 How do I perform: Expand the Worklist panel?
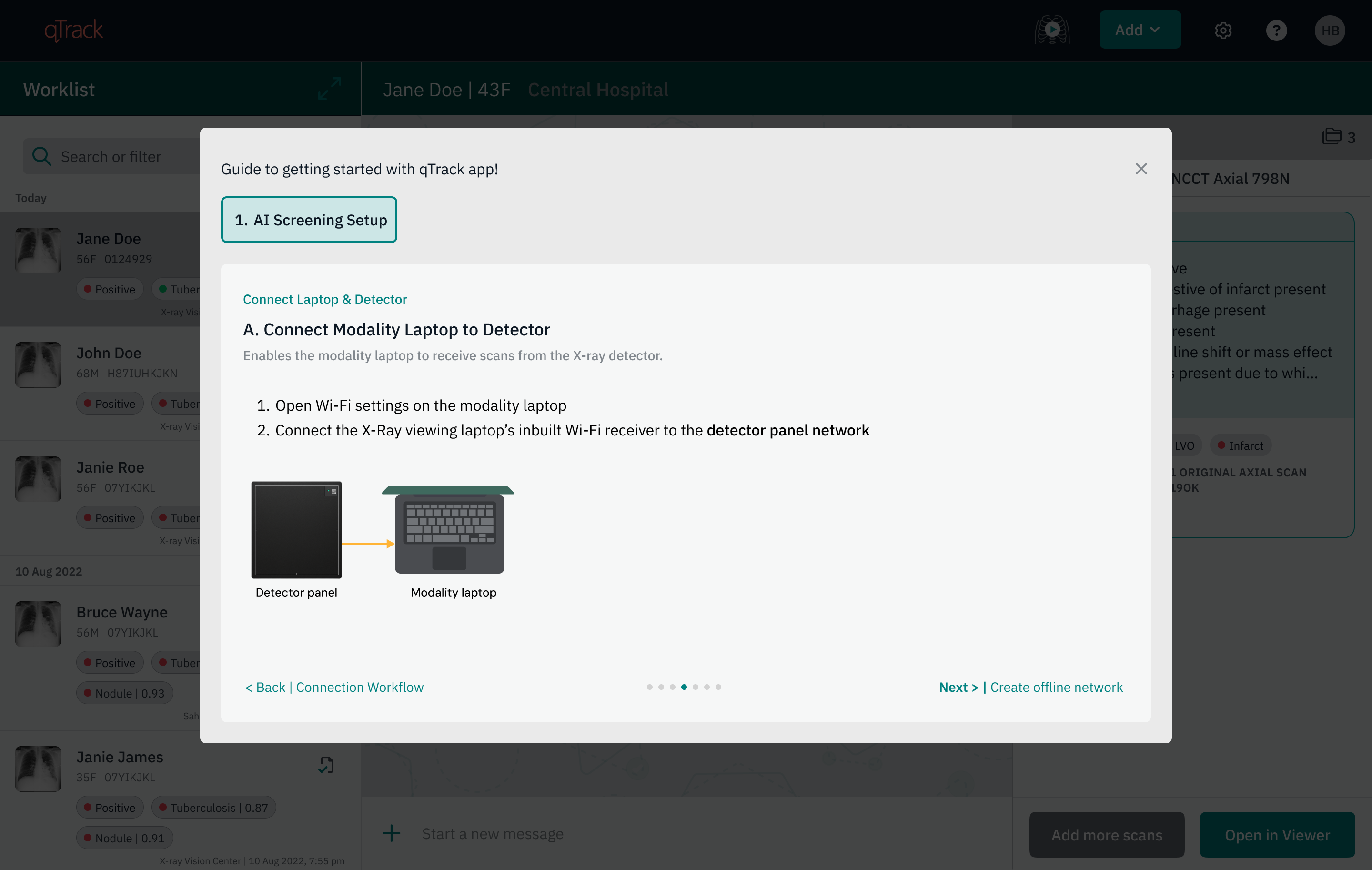pos(329,89)
